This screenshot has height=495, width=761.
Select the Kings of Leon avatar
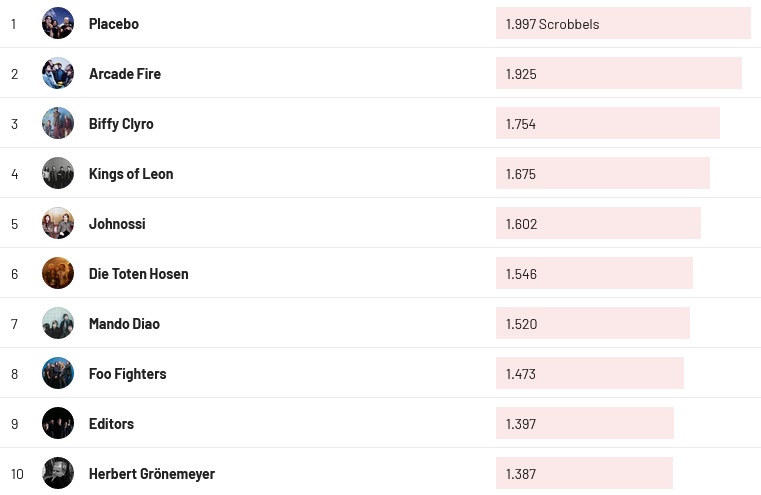(x=58, y=173)
